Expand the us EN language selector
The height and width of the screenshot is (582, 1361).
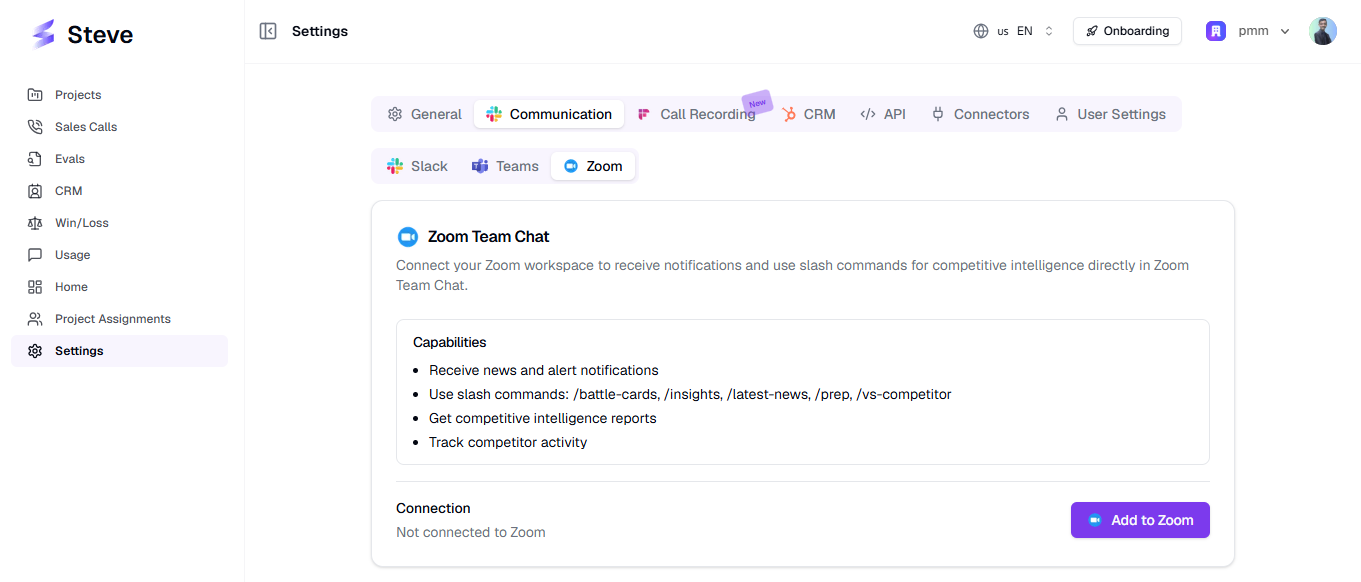click(1013, 31)
